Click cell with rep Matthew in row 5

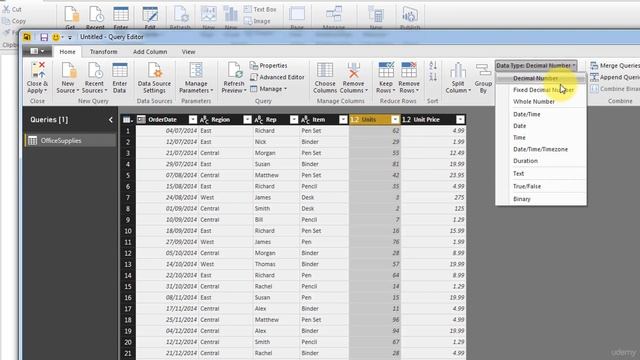tap(276, 175)
